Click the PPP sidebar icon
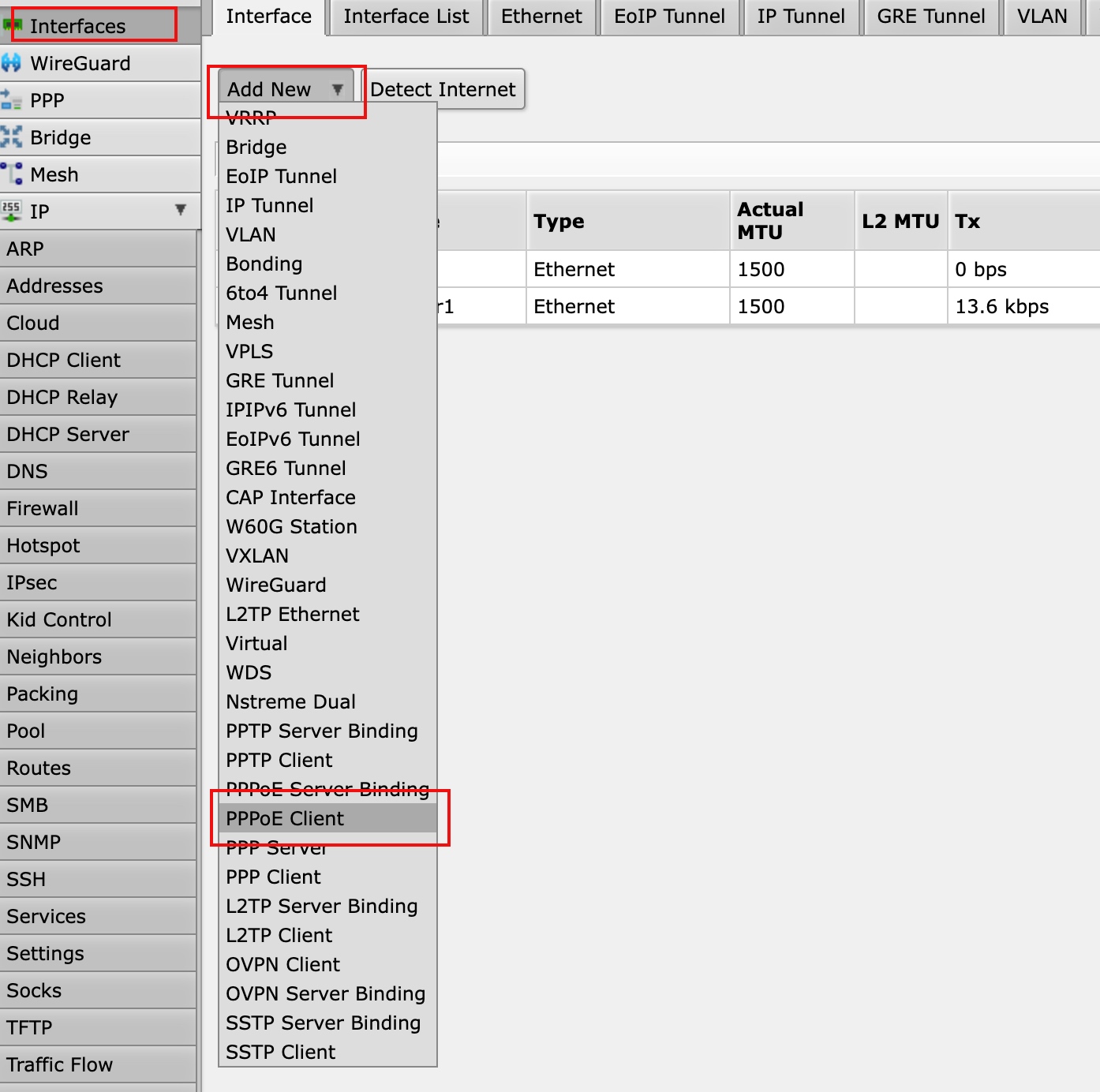The image size is (1100, 1092). (x=12, y=100)
